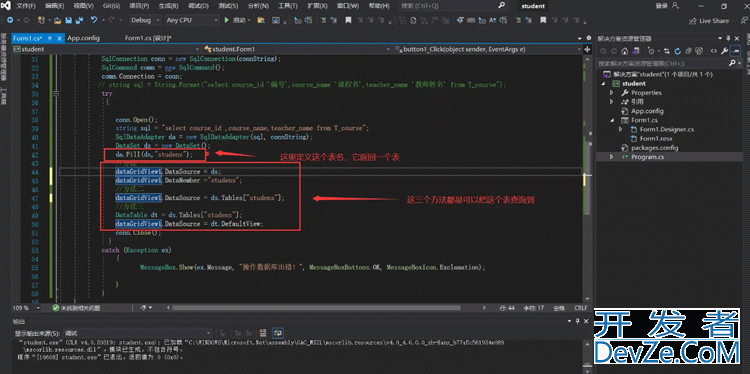Click the Undo arrow icon

point(94,21)
